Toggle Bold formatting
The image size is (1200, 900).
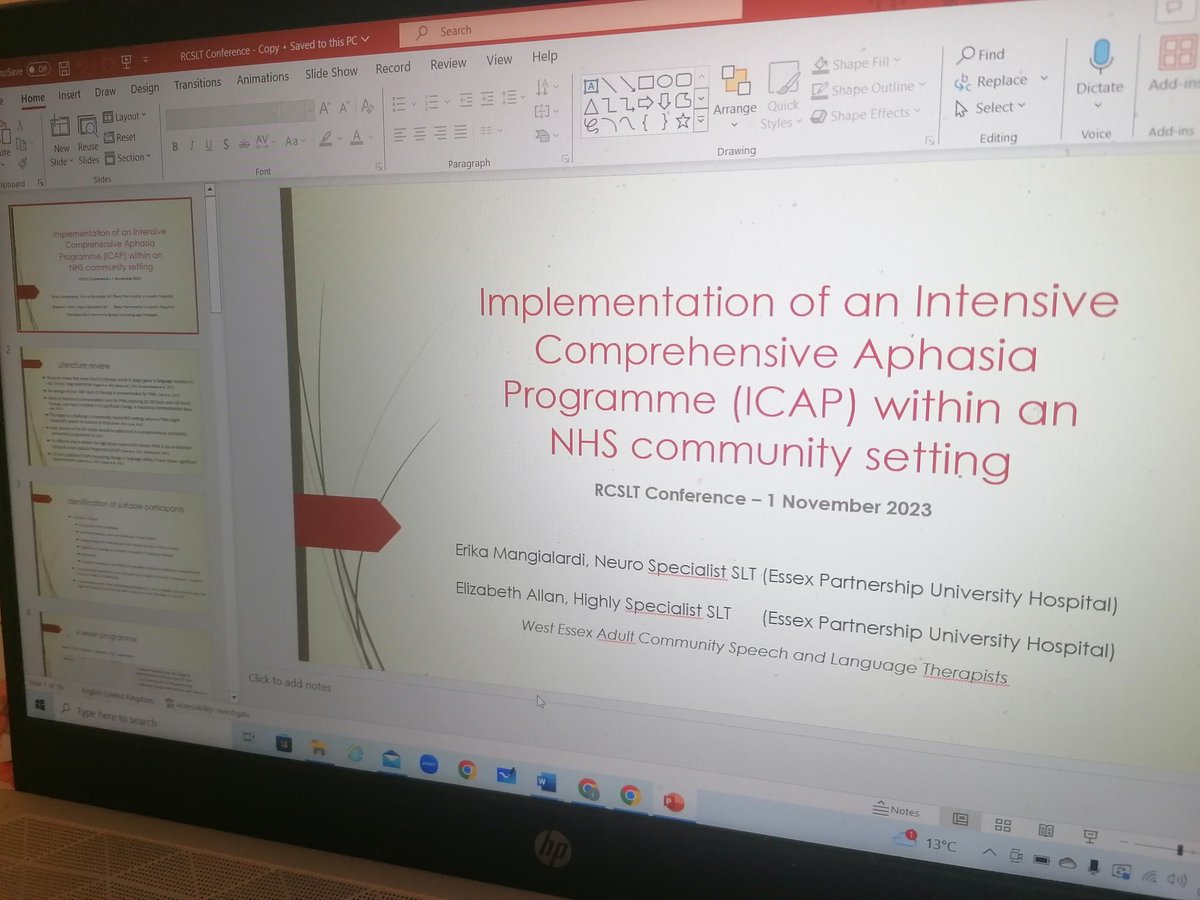(174, 147)
